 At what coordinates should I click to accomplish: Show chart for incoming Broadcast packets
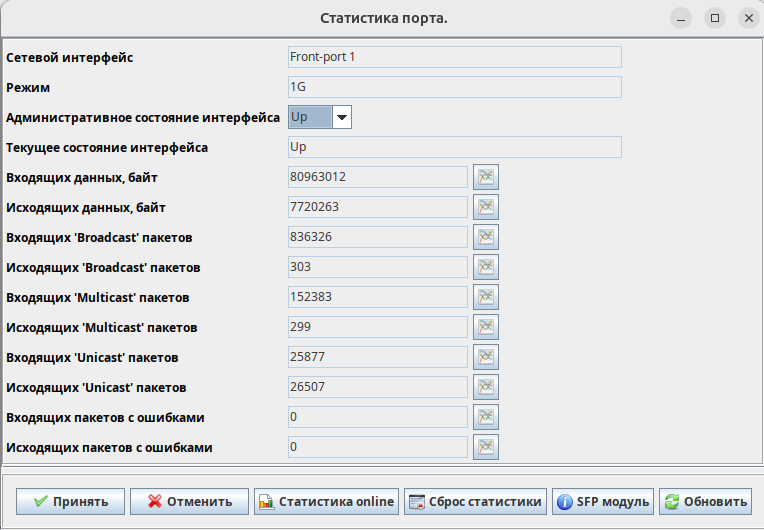tap(486, 237)
